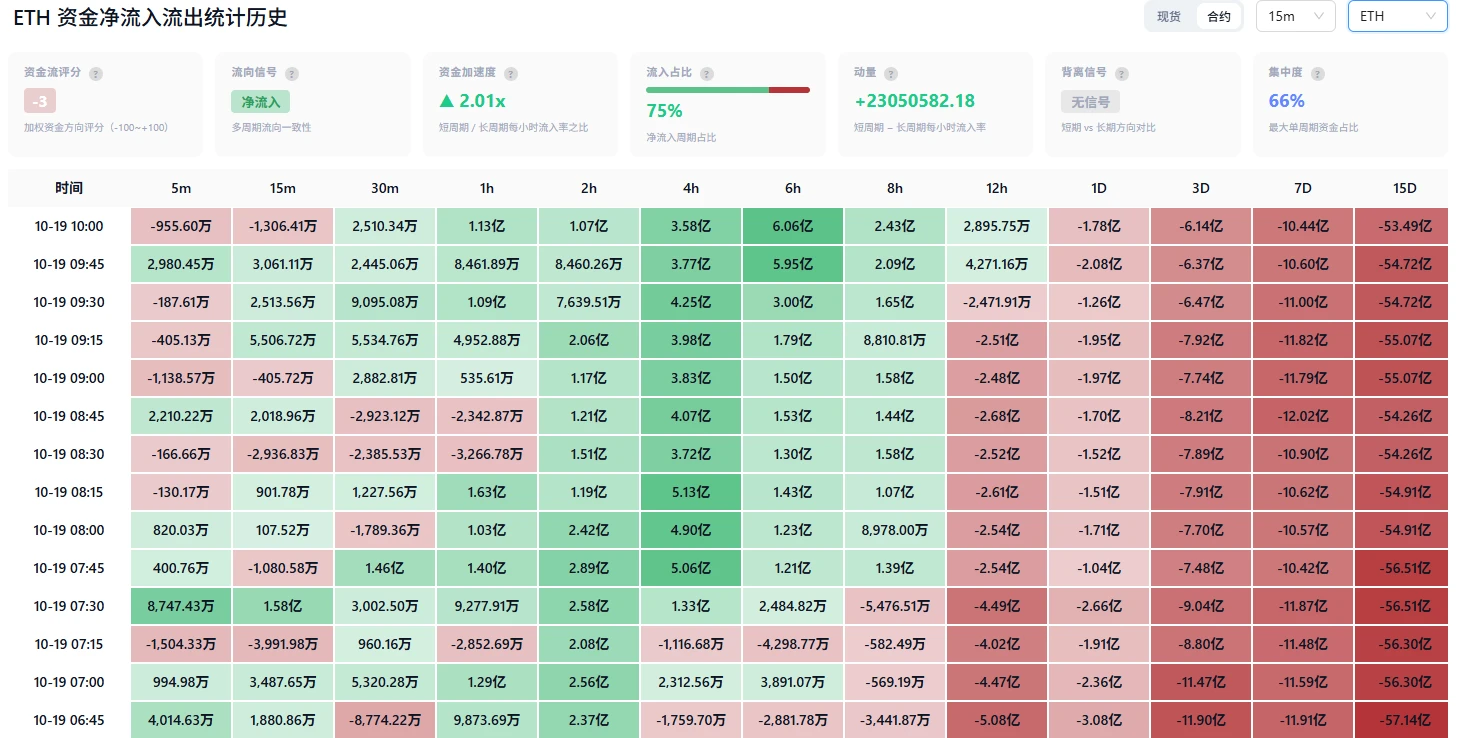Select the +23050582.18 momentum value
The width and height of the screenshot is (1463, 738).
pyautogui.click(x=914, y=101)
